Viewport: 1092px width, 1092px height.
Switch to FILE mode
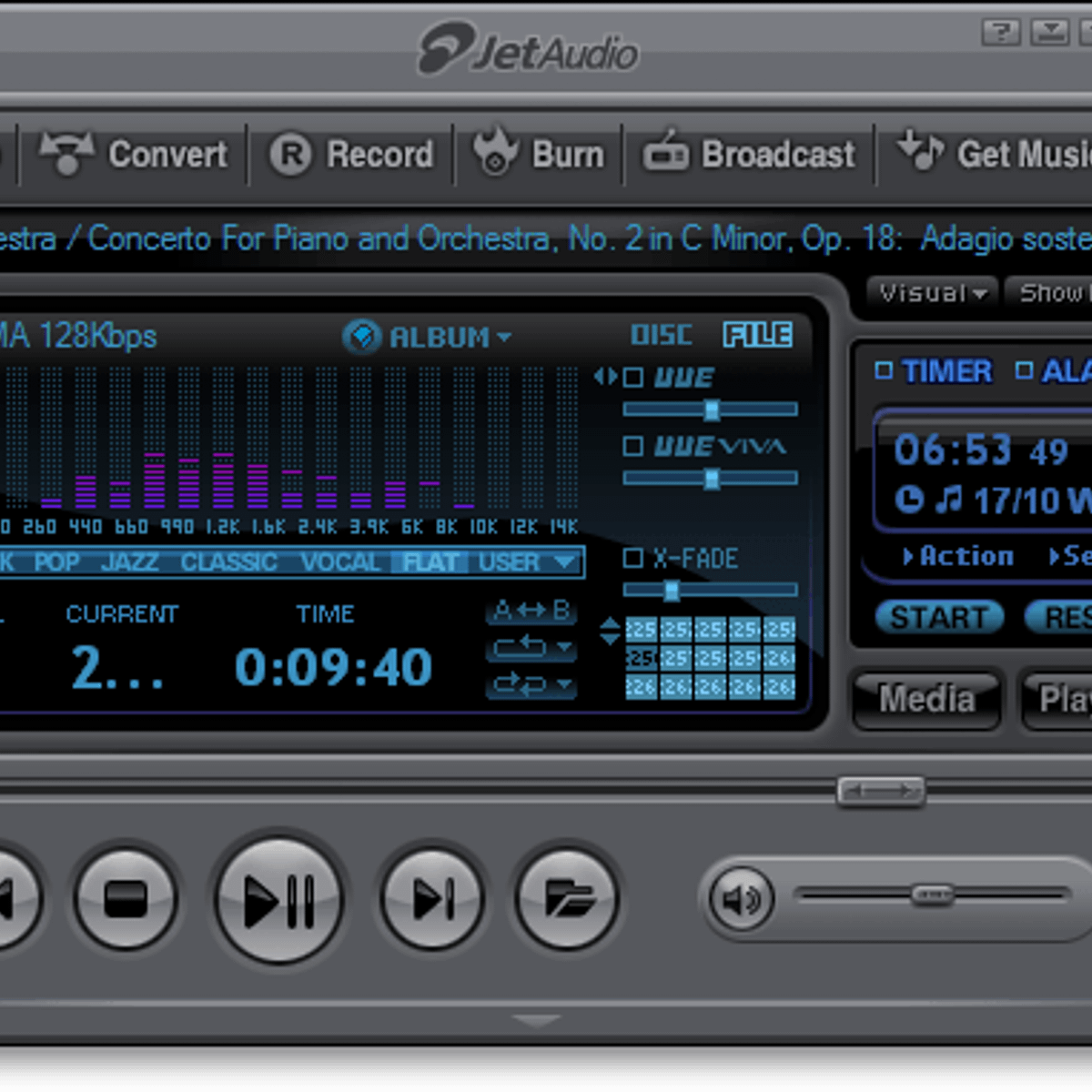757,335
